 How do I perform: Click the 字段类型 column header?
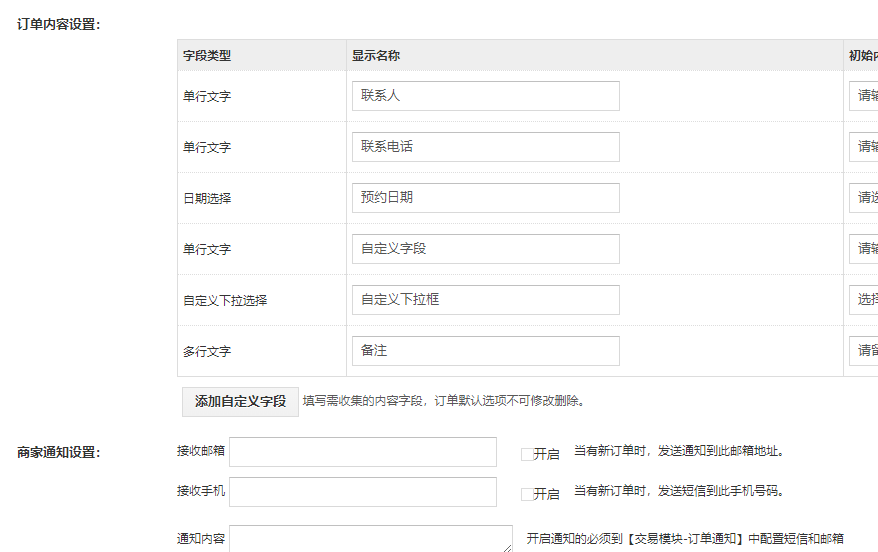pos(207,56)
